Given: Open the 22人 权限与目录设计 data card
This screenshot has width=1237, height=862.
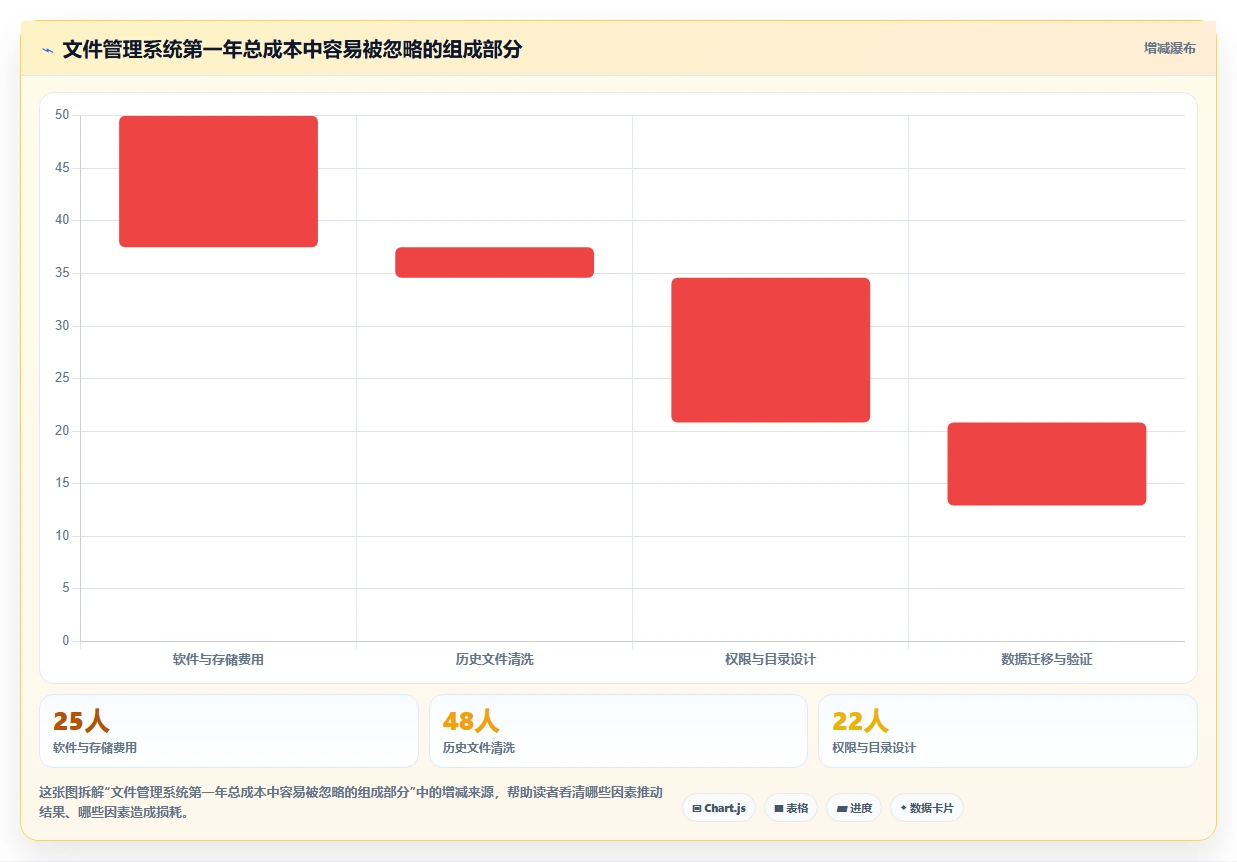Looking at the screenshot, I should pyautogui.click(x=1008, y=731).
